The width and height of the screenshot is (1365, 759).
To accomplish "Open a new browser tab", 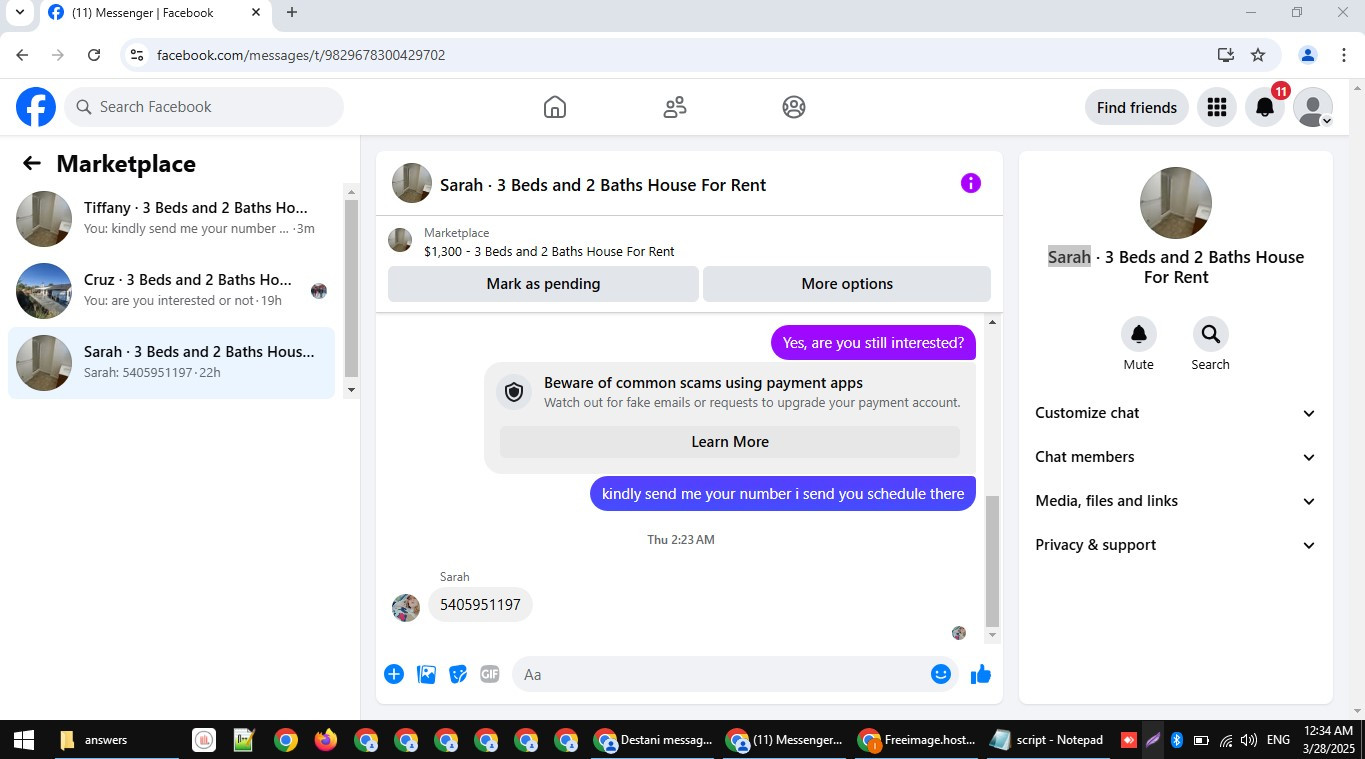I will coord(292,13).
